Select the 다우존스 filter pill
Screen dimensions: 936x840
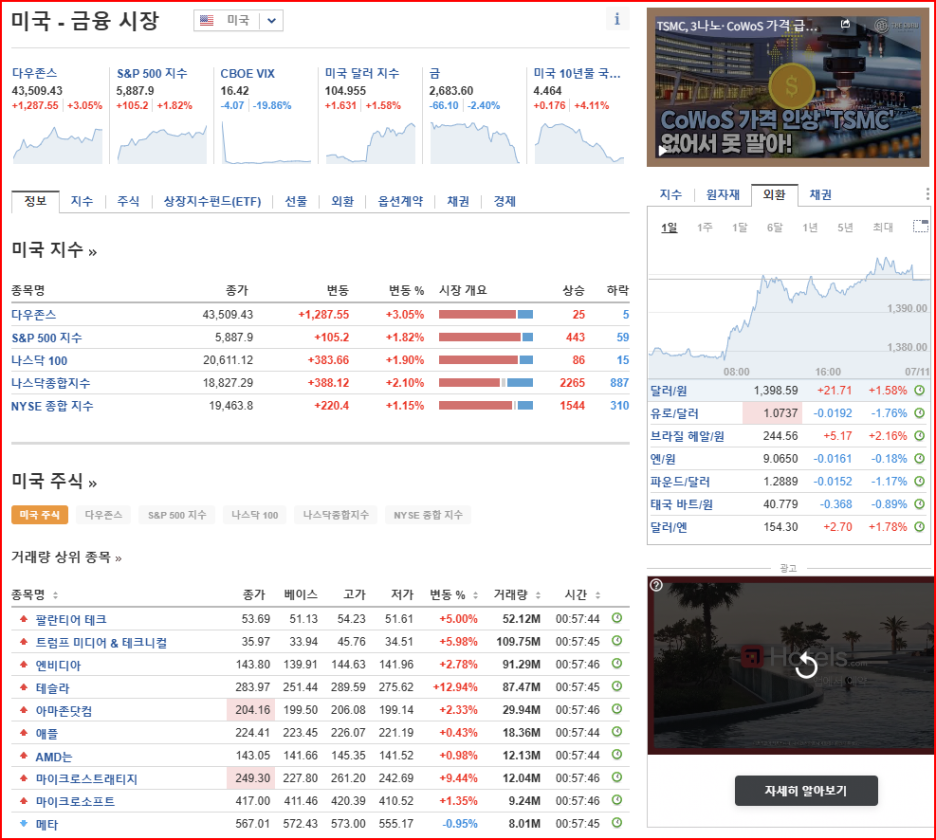[103, 515]
